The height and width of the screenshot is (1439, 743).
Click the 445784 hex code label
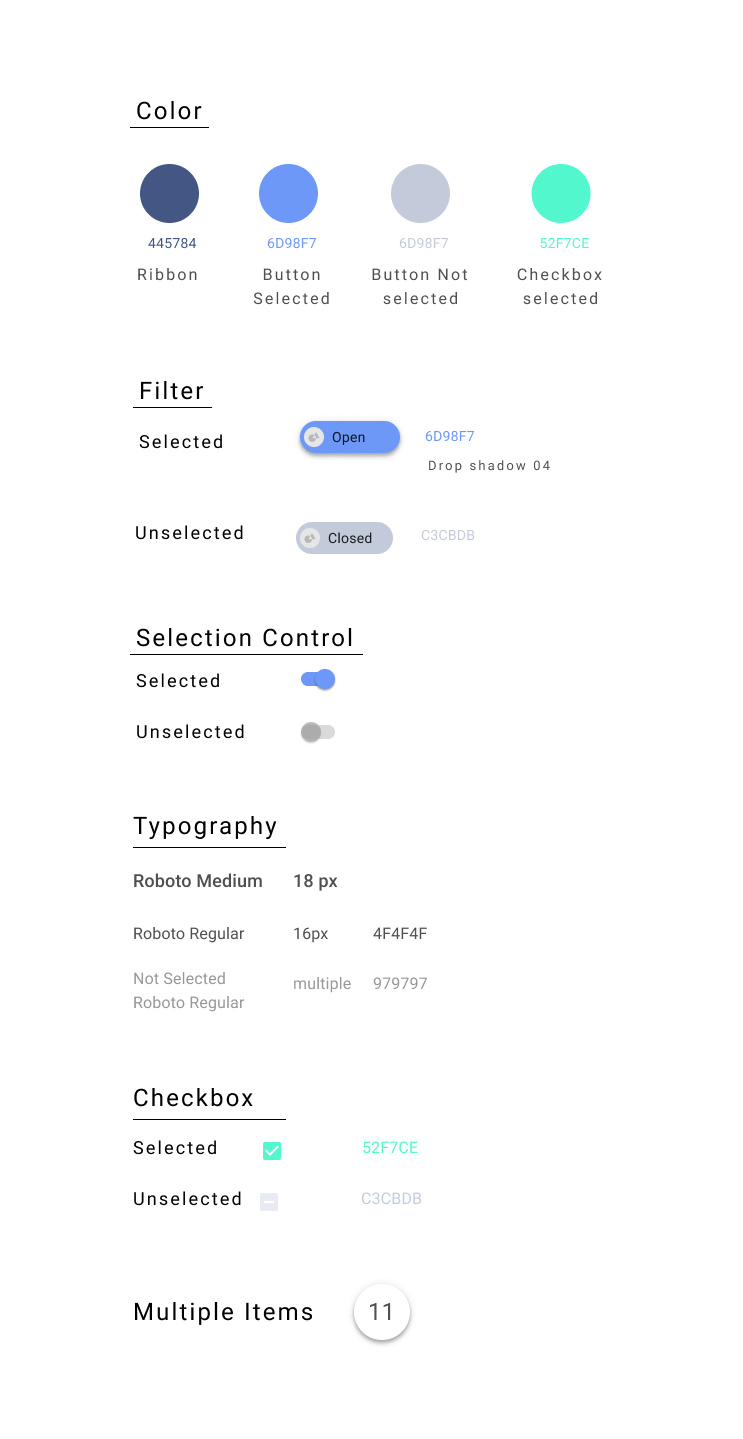click(x=172, y=243)
